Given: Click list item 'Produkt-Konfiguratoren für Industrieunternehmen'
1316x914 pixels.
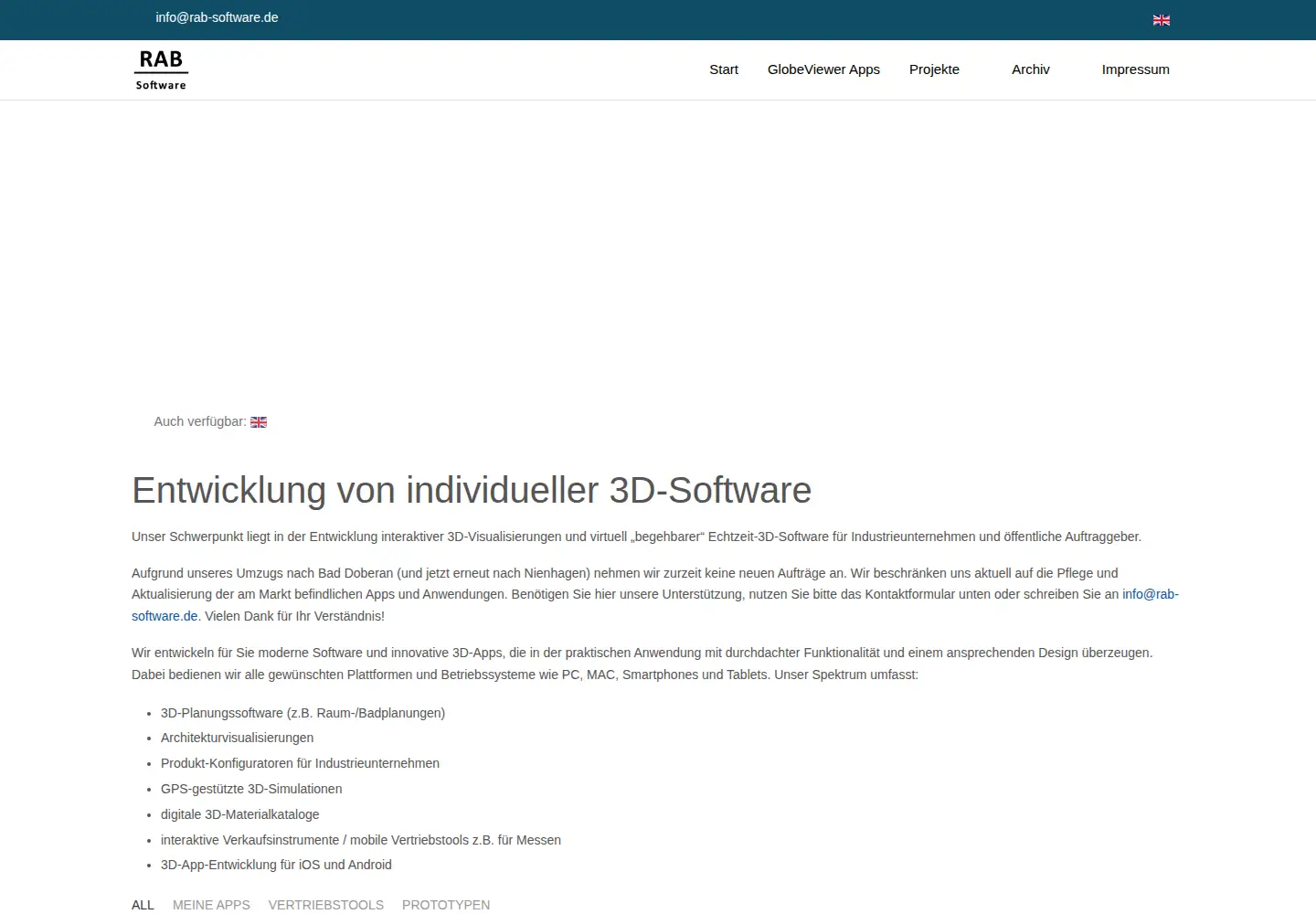Looking at the screenshot, I should (x=300, y=763).
